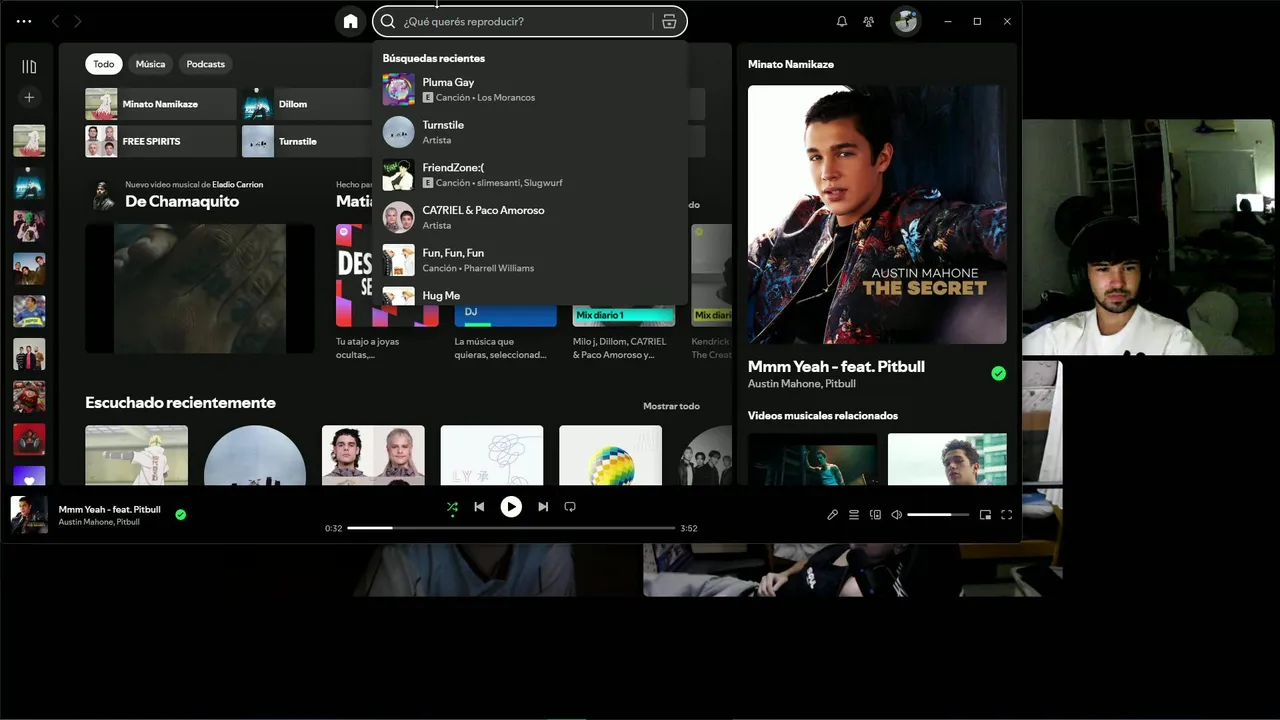Open Friend Activity people icon

868,21
